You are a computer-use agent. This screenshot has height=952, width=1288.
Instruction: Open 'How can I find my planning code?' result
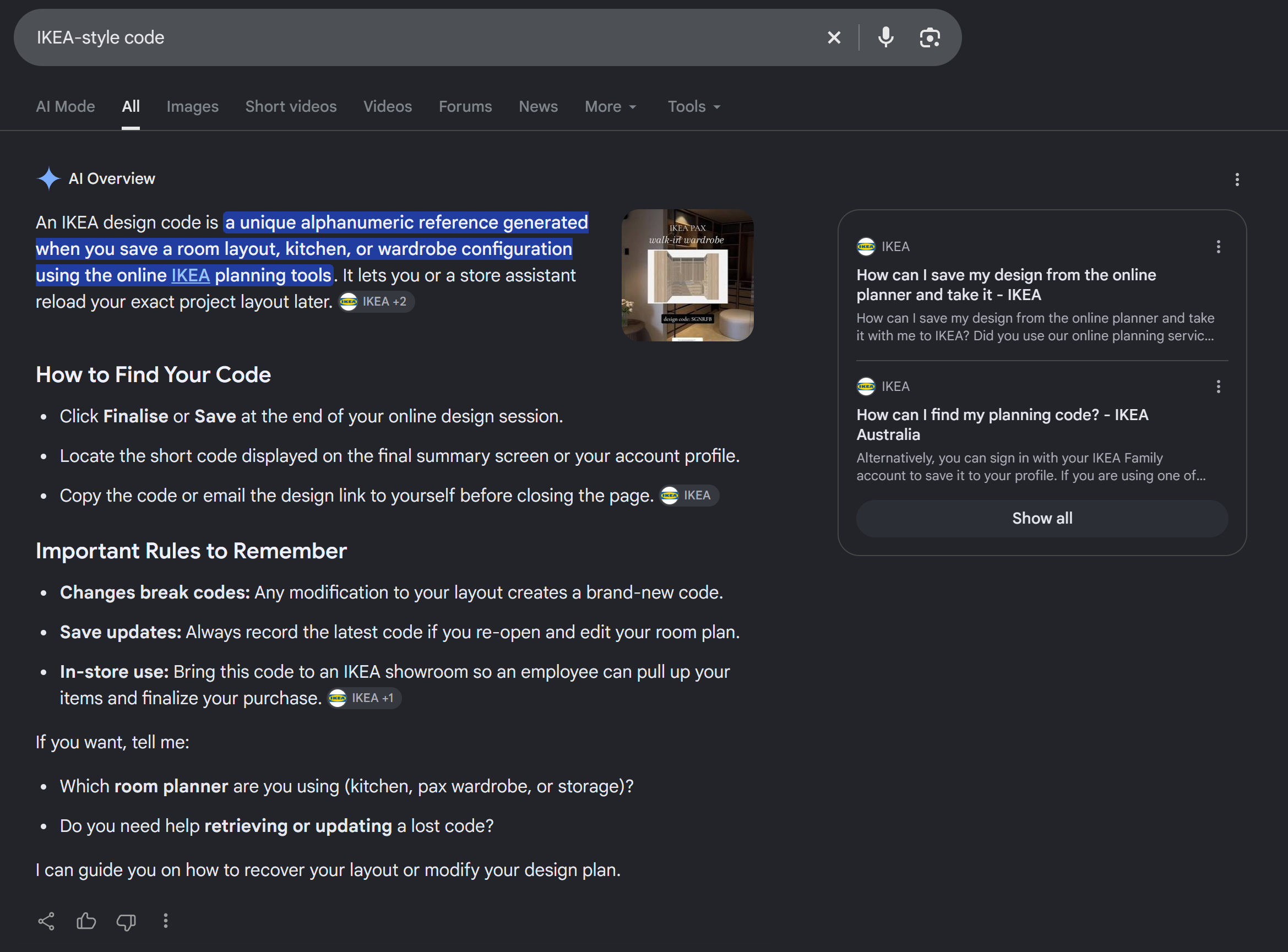pyautogui.click(x=1002, y=425)
